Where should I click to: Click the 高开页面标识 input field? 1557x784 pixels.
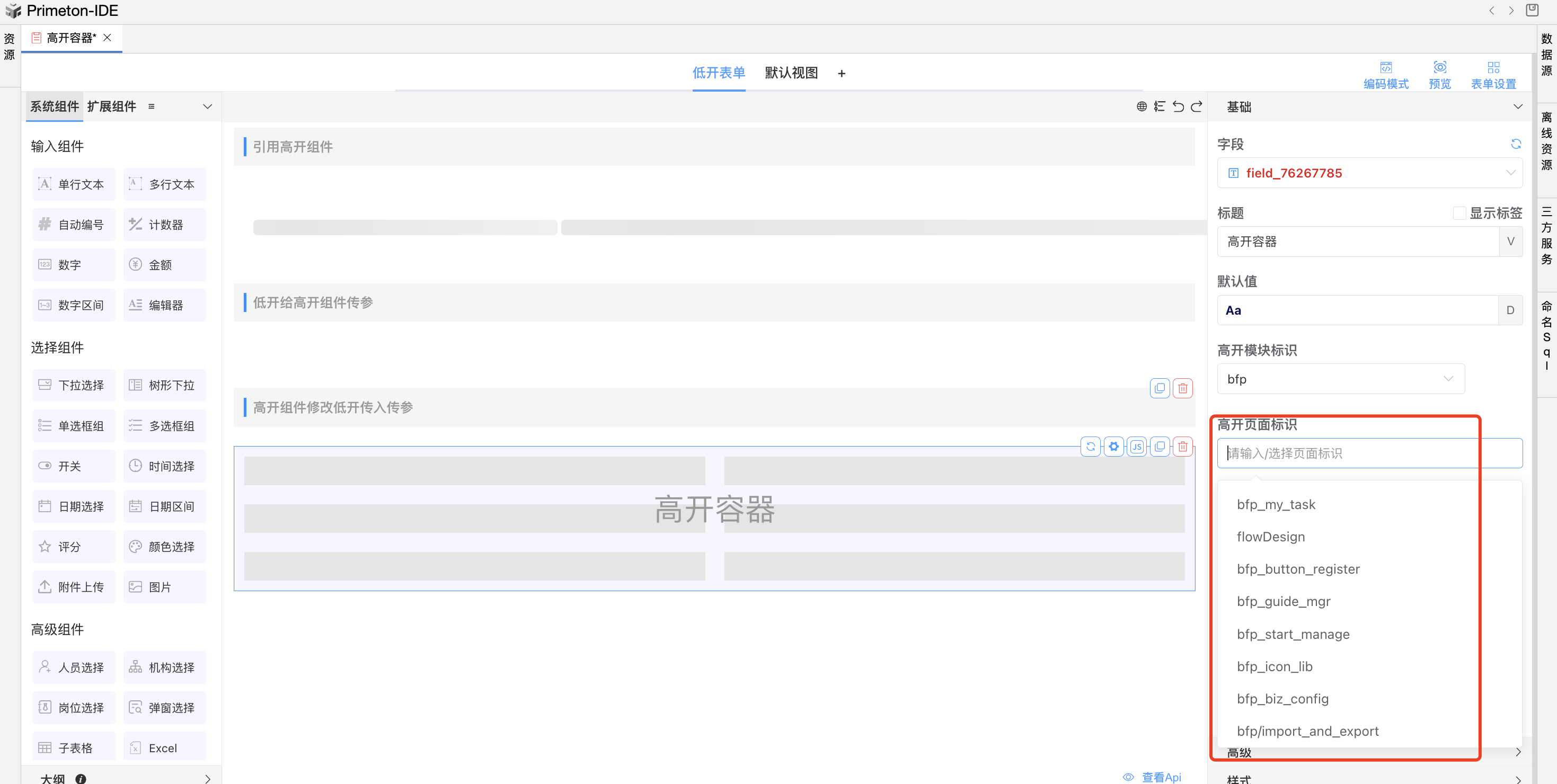point(1368,453)
